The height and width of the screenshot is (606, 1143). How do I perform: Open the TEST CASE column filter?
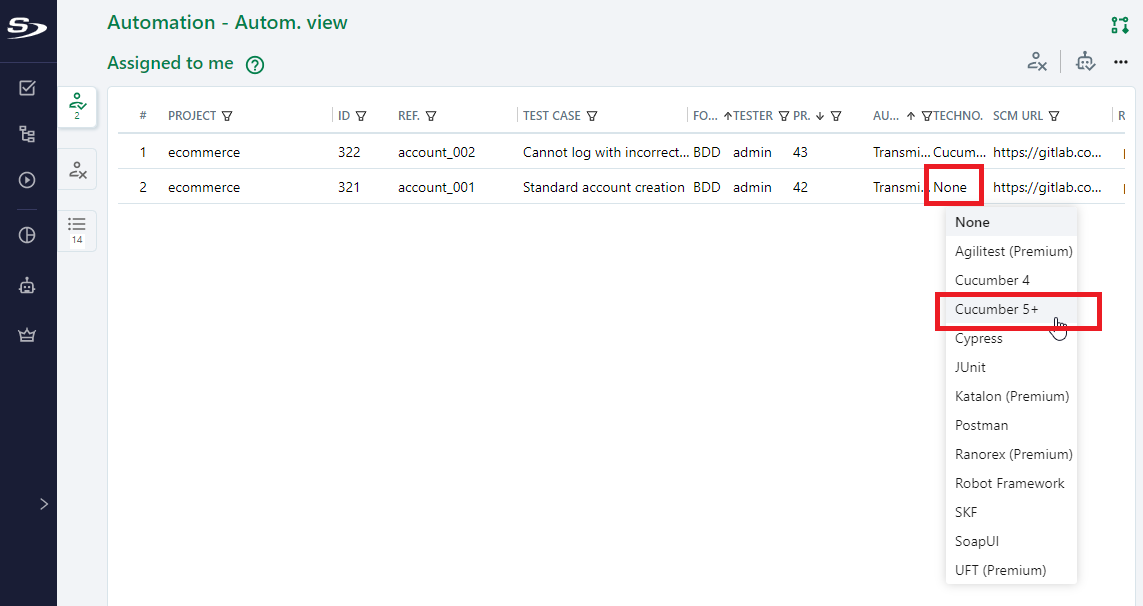click(594, 115)
